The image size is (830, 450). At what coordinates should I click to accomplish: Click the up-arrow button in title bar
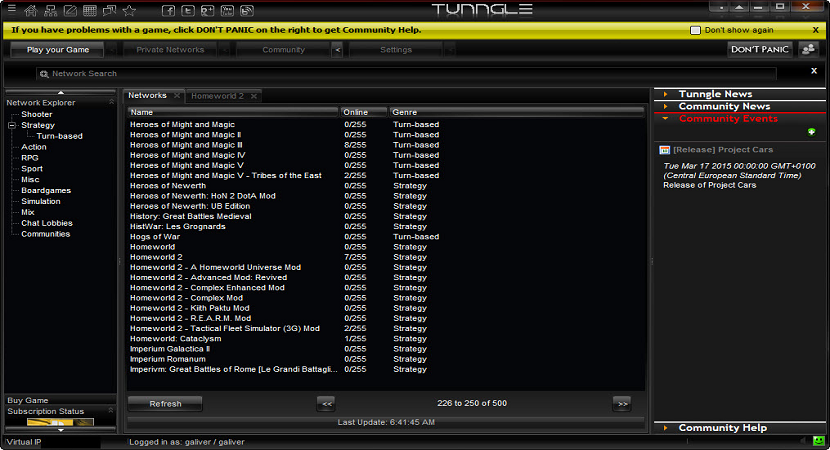739,7
